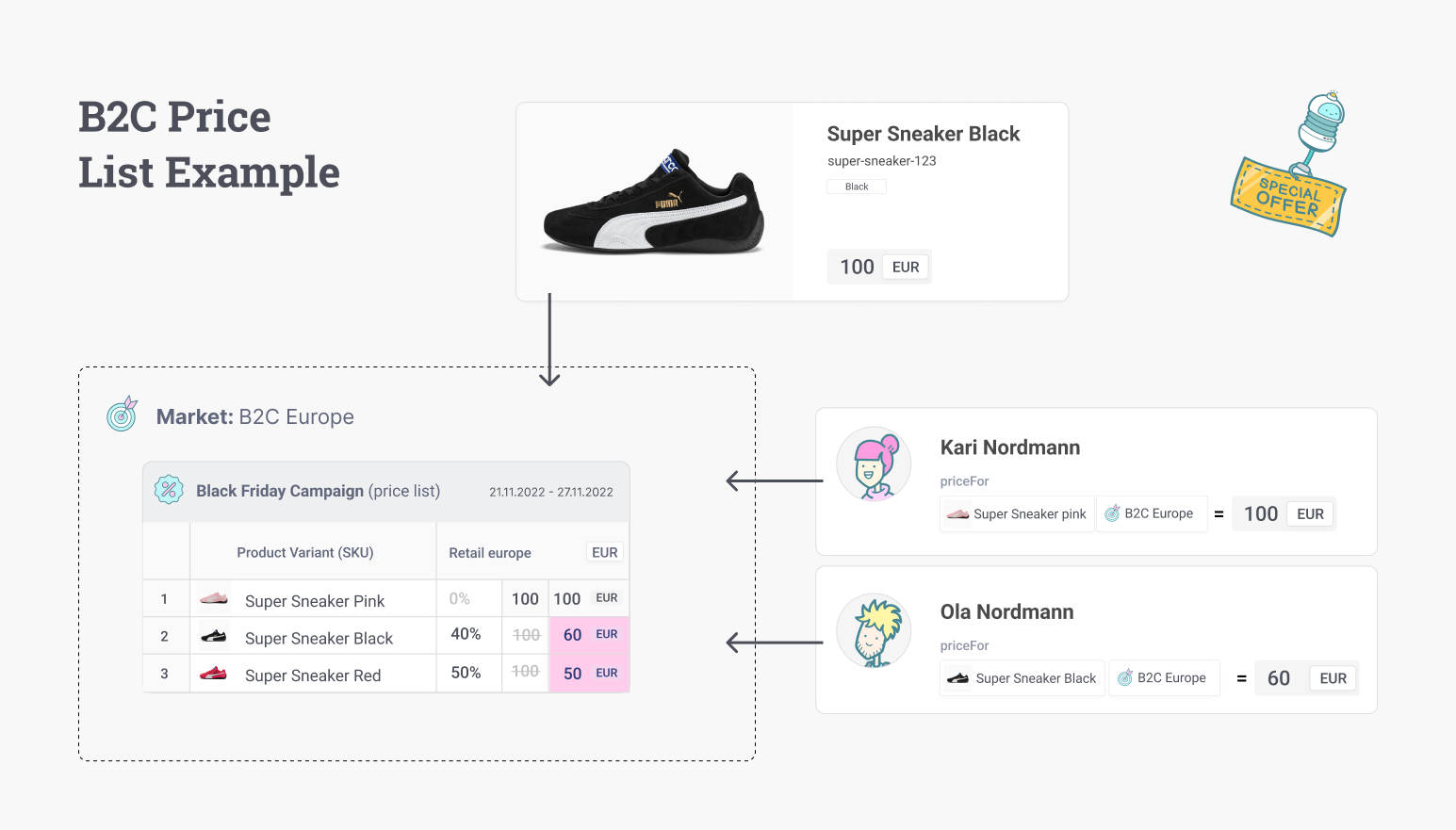The height and width of the screenshot is (830, 1456).
Task: Click the black sneaker icon in row 2
Action: coord(214,636)
